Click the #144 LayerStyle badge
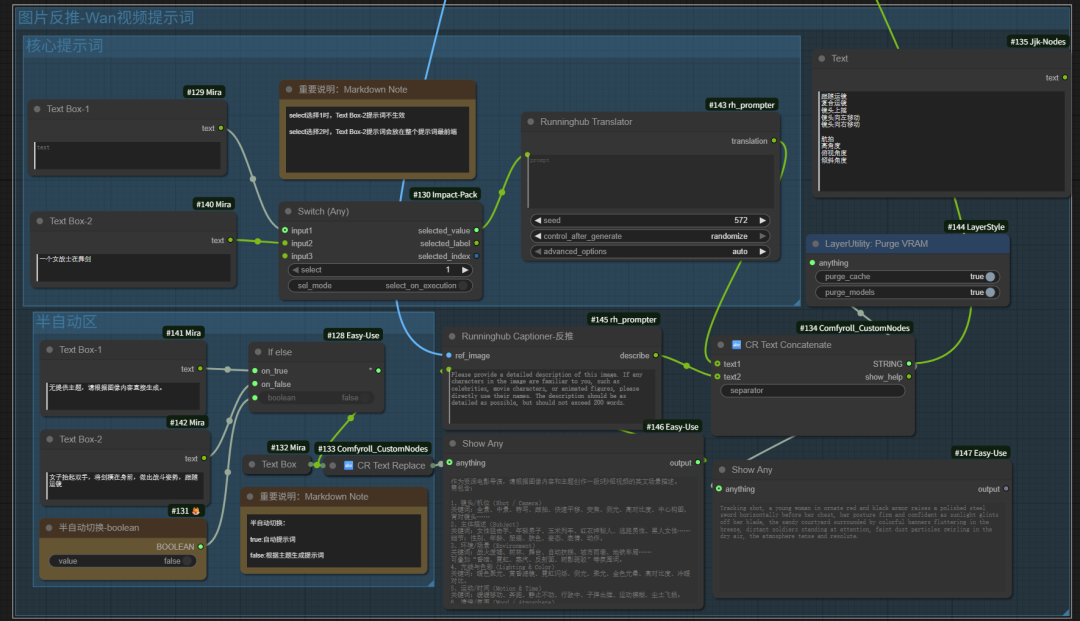This screenshot has width=1080, height=621. point(976,227)
